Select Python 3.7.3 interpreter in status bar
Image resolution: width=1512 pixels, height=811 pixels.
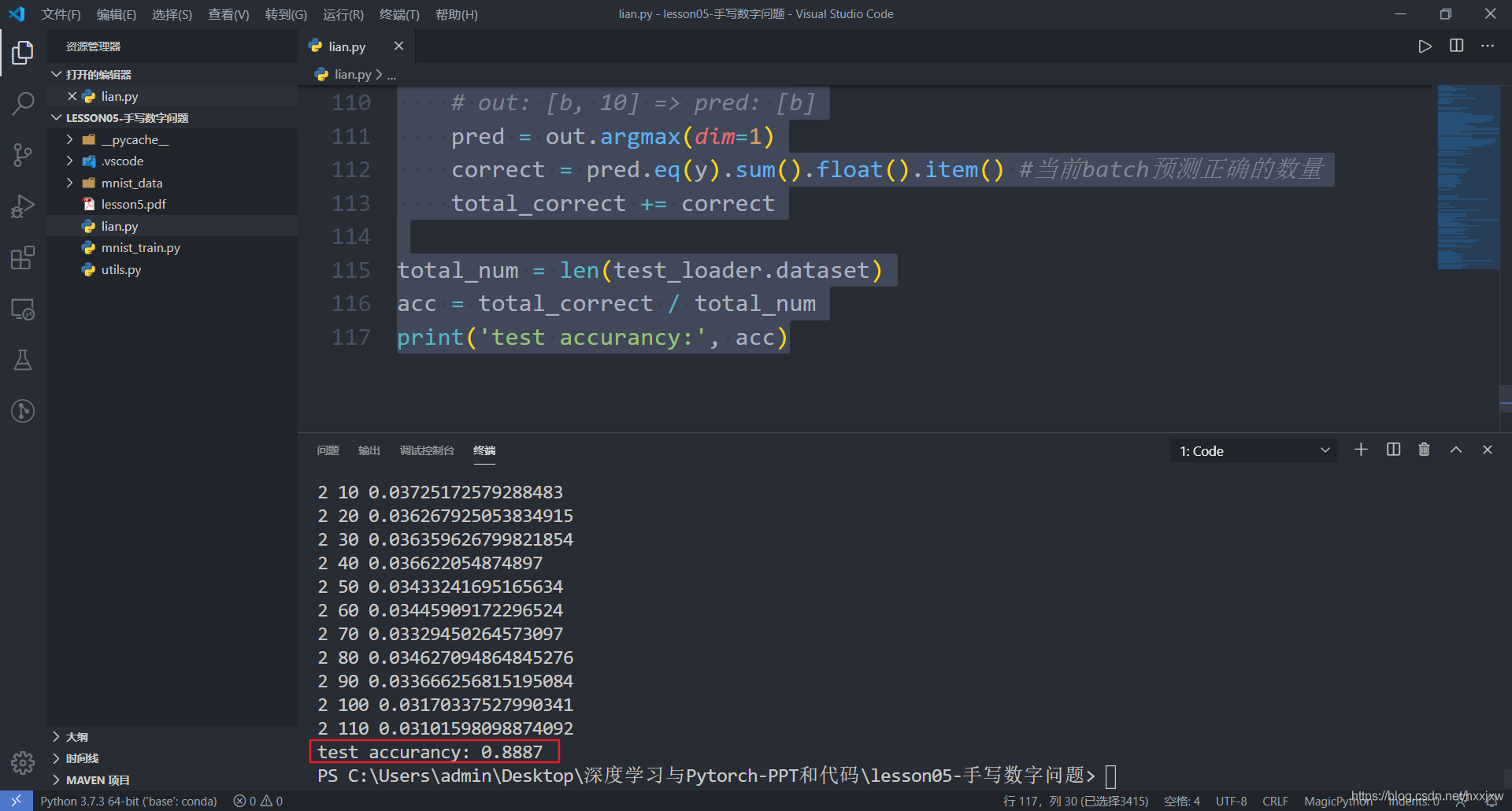tap(128, 801)
